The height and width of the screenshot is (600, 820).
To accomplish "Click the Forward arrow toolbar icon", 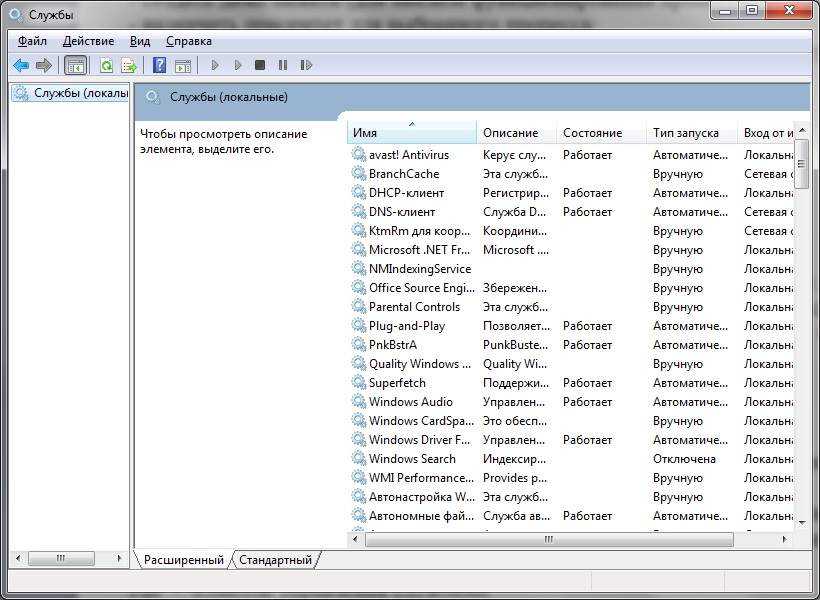I will click(x=43, y=65).
